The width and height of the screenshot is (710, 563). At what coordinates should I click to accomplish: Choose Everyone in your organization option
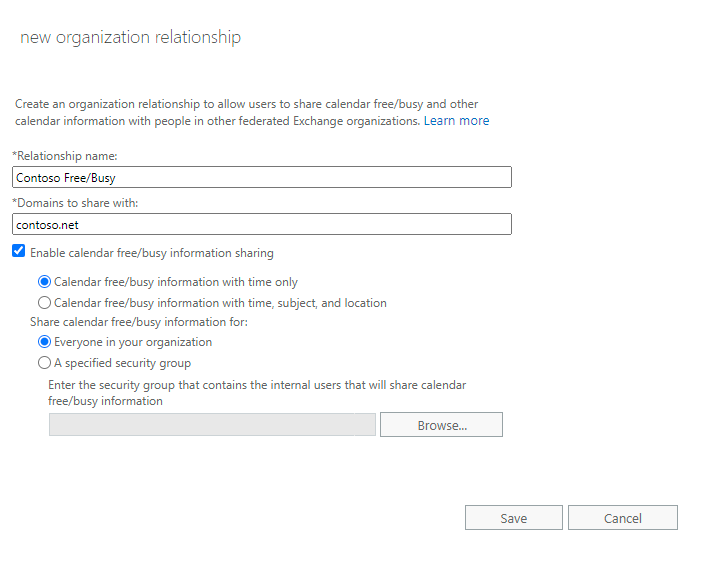44,342
